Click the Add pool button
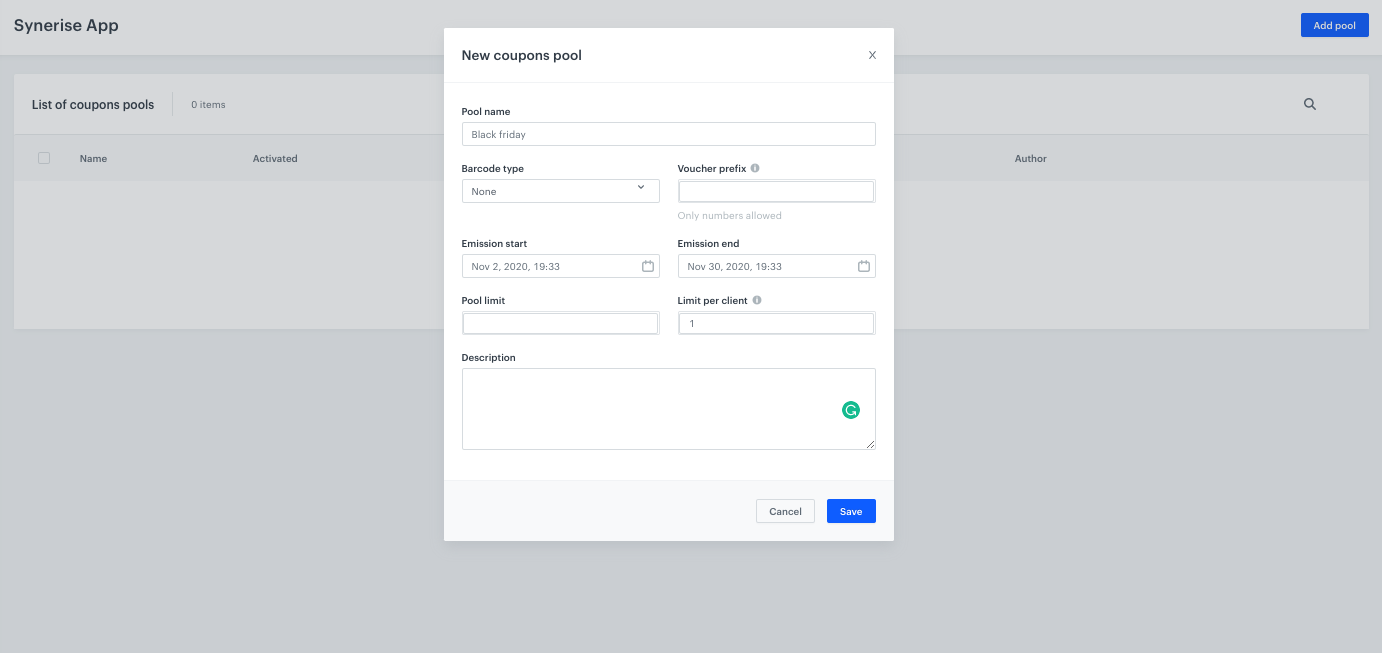 pyautogui.click(x=1334, y=25)
